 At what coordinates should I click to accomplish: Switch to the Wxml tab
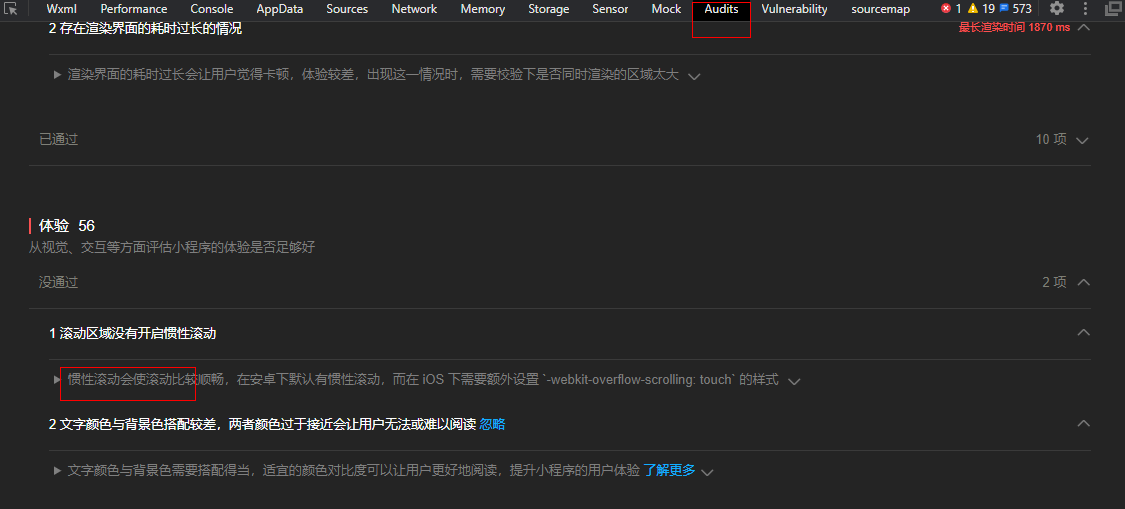[62, 9]
